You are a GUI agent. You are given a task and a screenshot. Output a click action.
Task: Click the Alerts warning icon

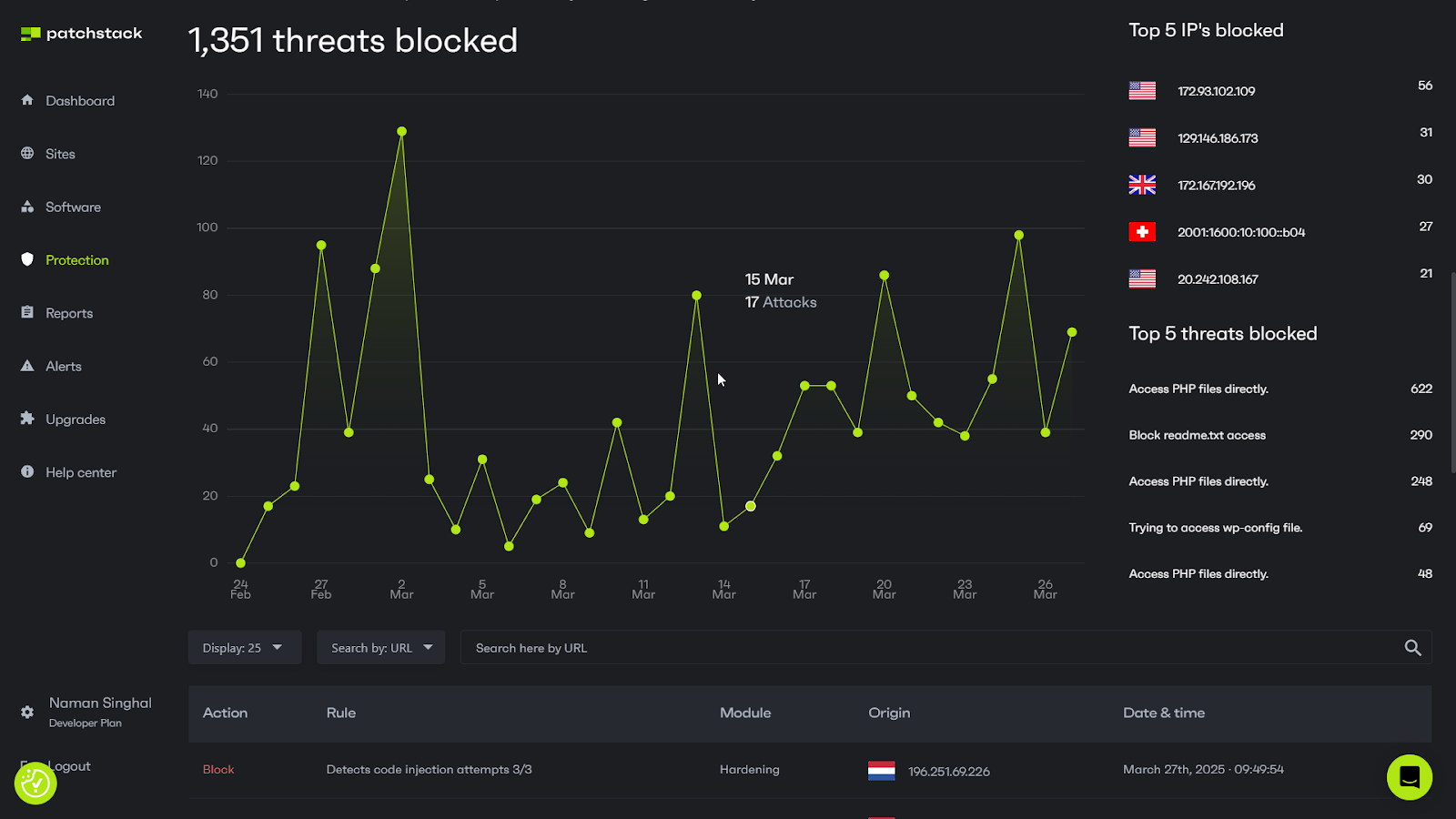coord(27,366)
